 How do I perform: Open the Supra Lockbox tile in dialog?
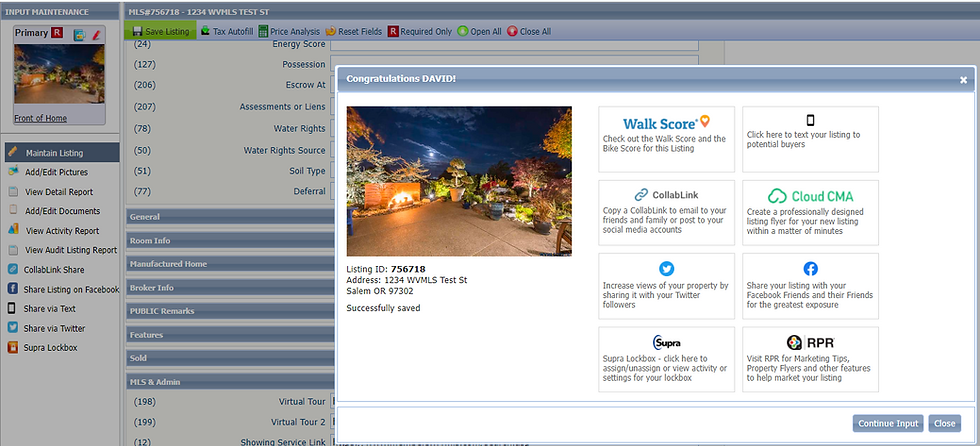pos(666,359)
